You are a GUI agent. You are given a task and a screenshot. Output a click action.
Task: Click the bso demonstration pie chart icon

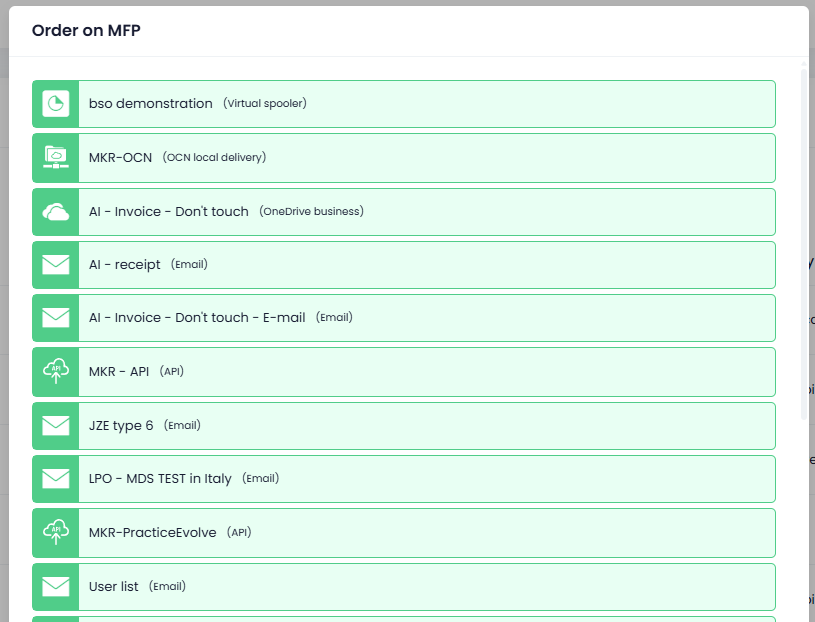click(x=55, y=104)
